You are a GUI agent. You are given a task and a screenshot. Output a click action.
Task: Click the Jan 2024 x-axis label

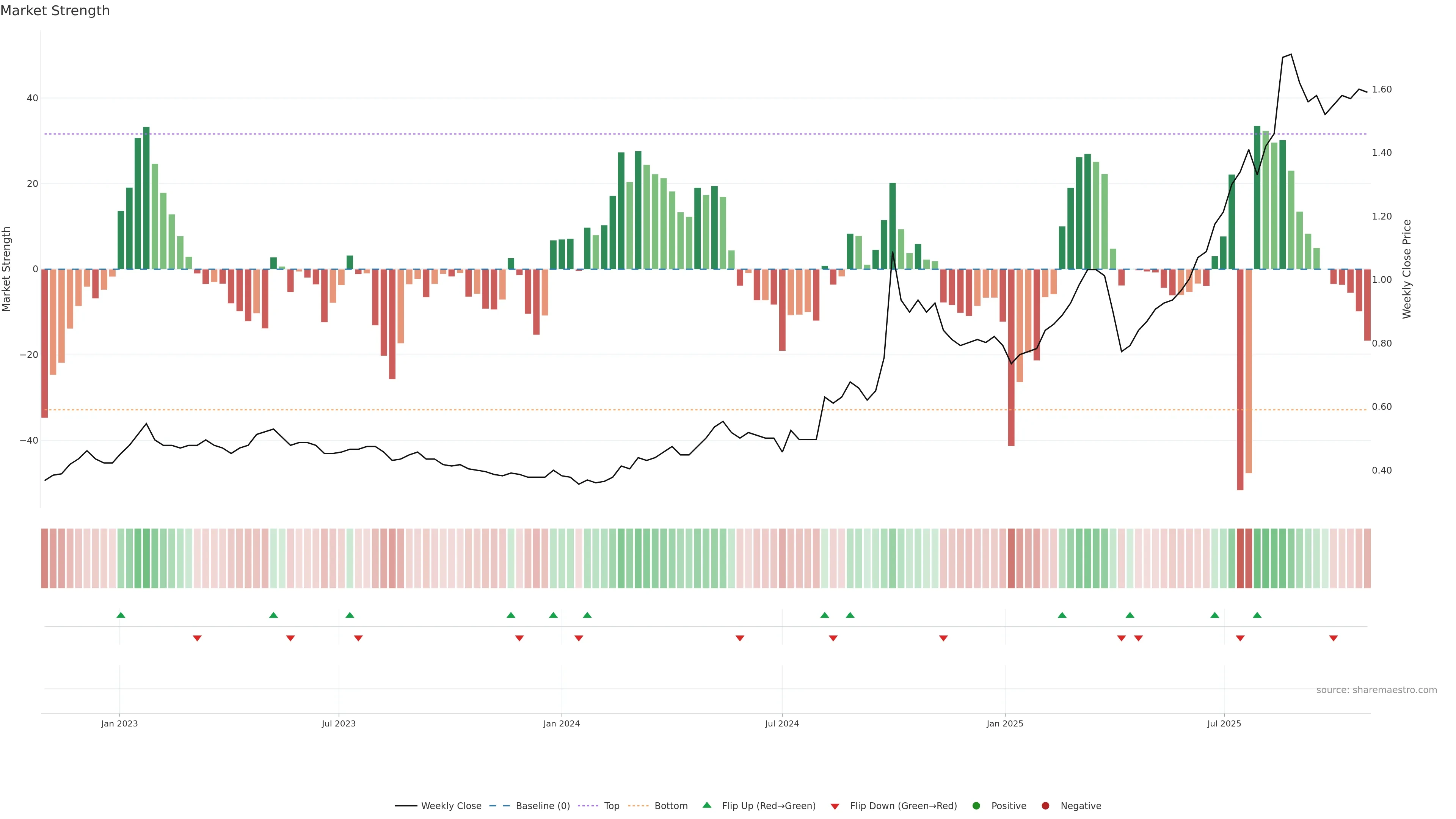(x=561, y=723)
